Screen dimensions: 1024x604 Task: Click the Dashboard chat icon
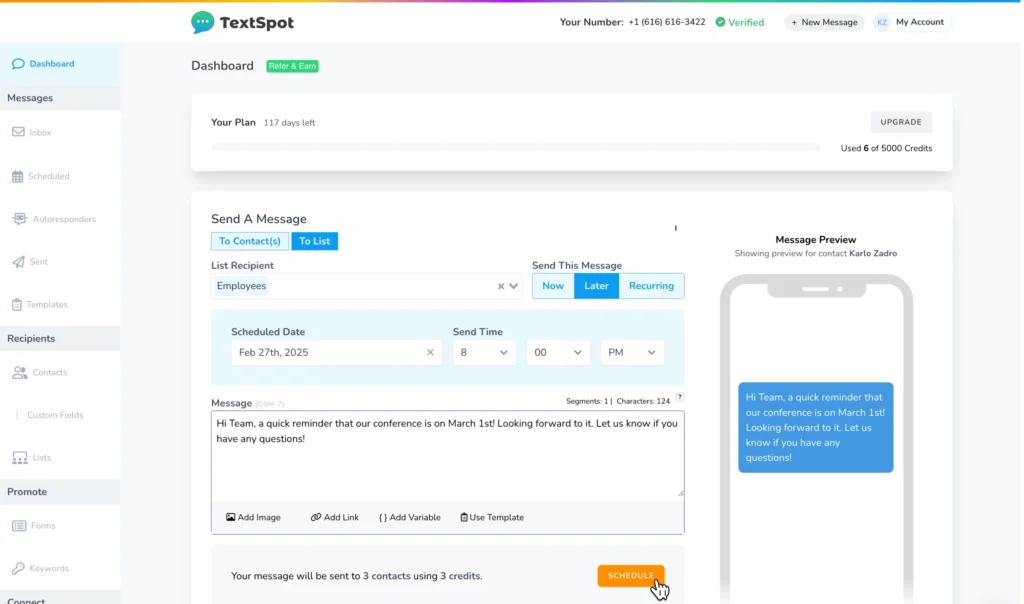(x=18, y=63)
